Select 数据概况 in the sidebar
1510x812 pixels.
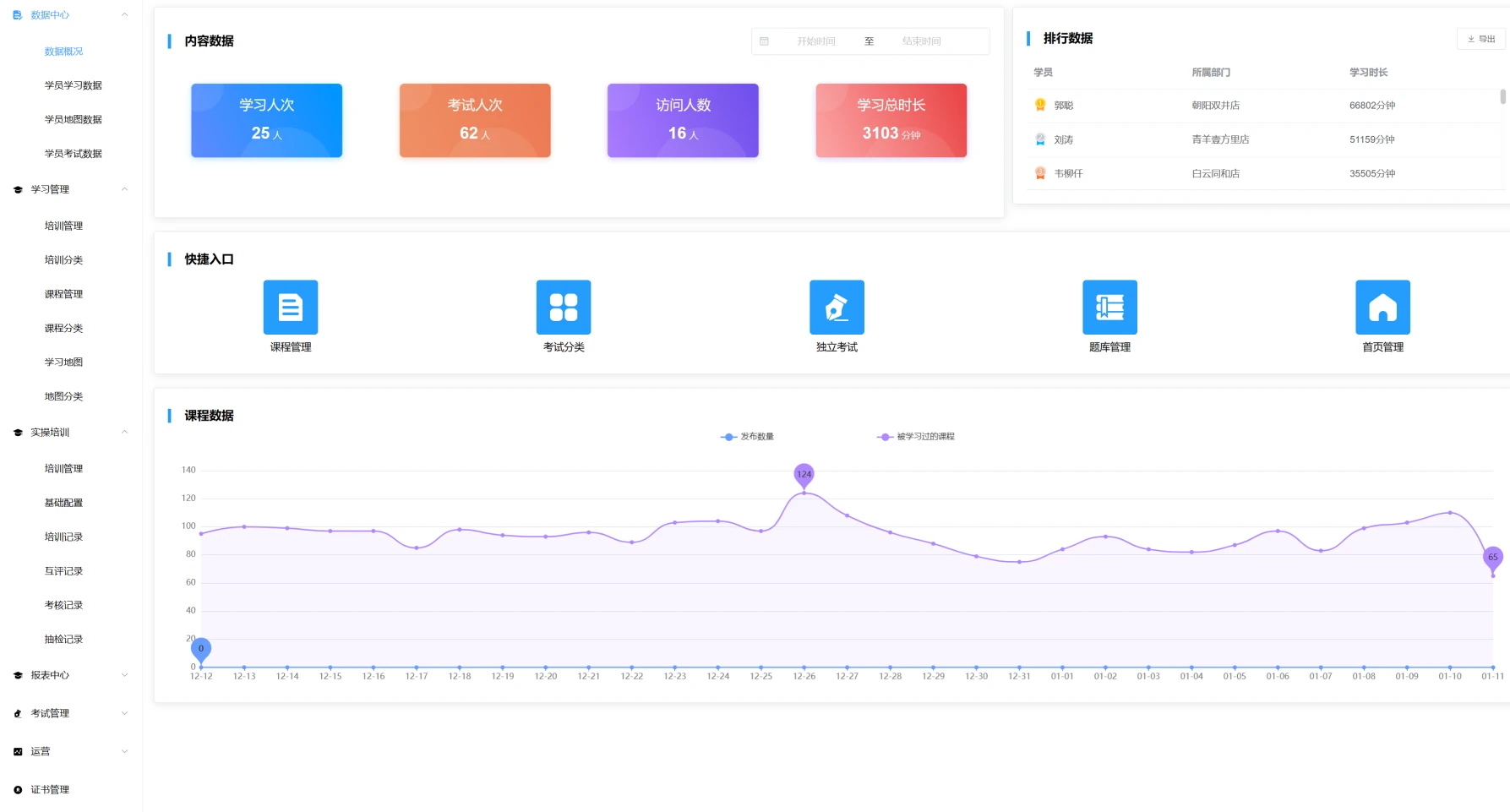point(63,52)
